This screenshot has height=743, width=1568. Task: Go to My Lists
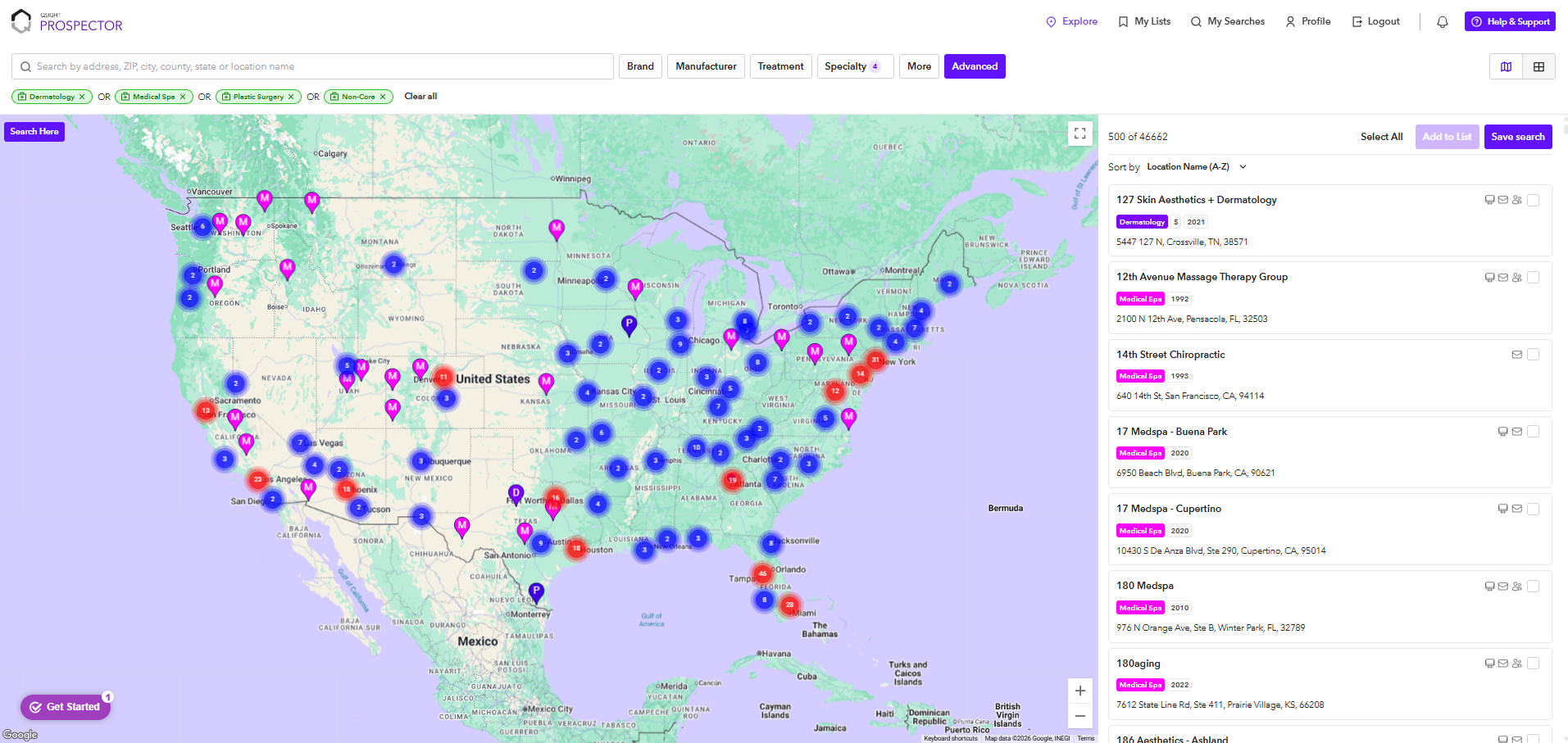[x=1144, y=21]
